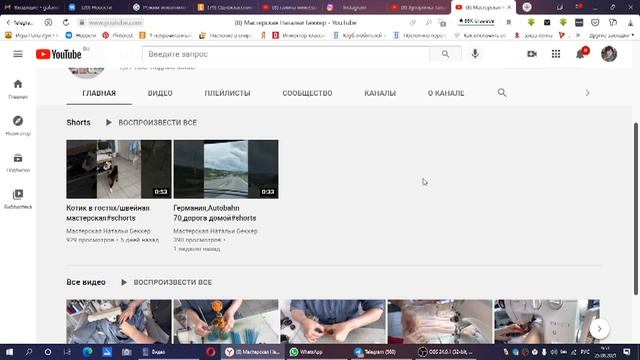Open Subscriptions in the sidebar
Screen dimensions: 640x360
coord(18,162)
